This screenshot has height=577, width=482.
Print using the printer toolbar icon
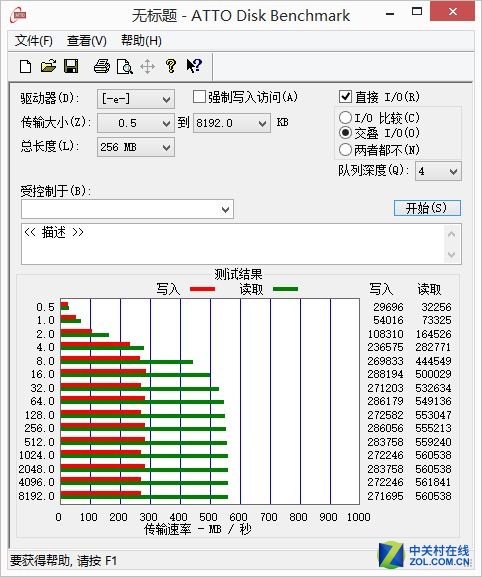[x=102, y=67]
